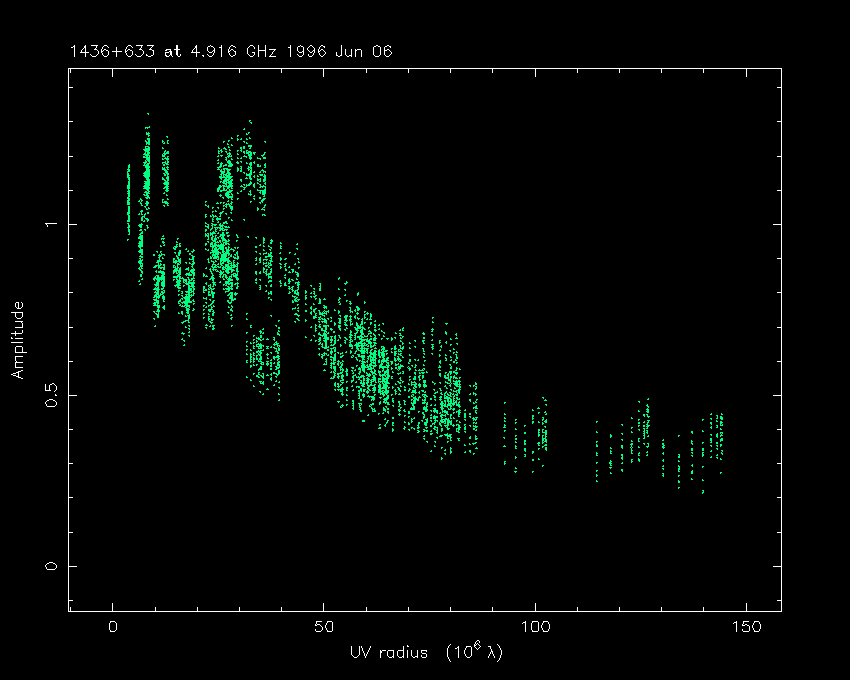Click the "1996 Jun 06" date in the title
Screen dimensions: 850x680
coord(342,51)
